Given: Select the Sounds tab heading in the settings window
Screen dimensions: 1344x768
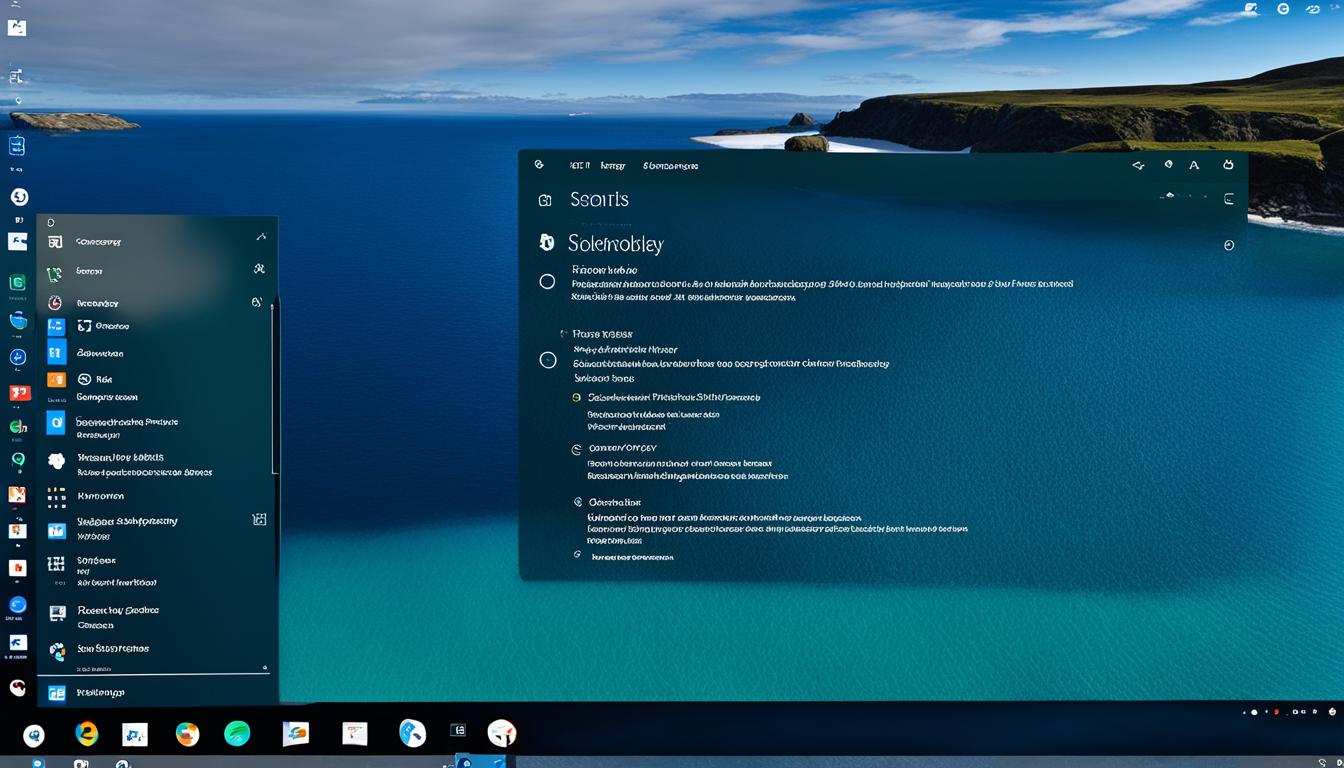Looking at the screenshot, I should (601, 199).
